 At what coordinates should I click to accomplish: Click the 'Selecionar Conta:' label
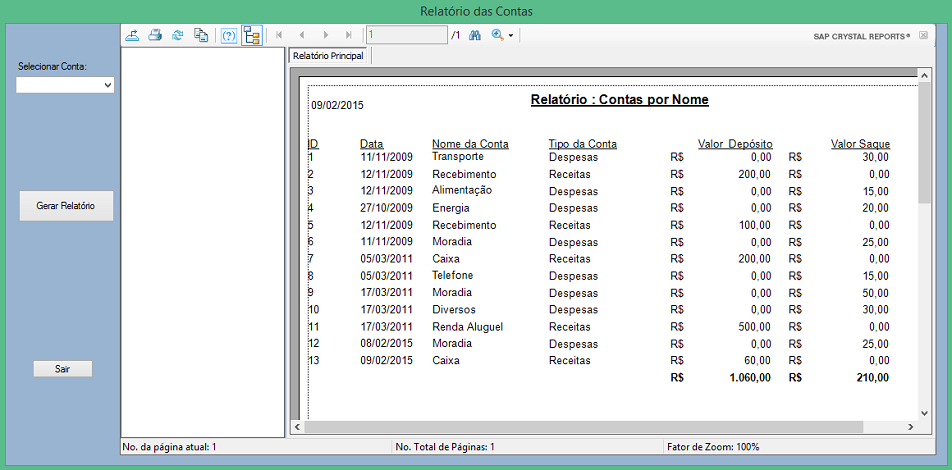tap(53, 66)
